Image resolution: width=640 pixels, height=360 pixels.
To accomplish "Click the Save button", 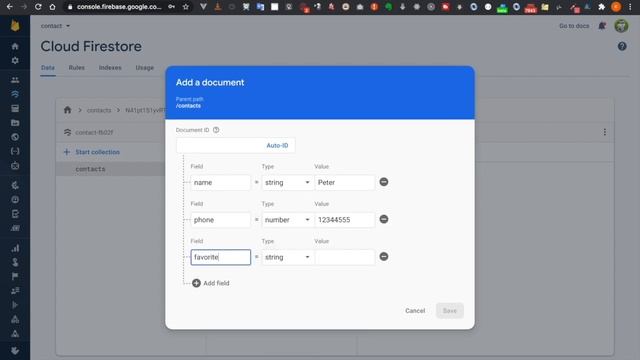I will [x=449, y=311].
